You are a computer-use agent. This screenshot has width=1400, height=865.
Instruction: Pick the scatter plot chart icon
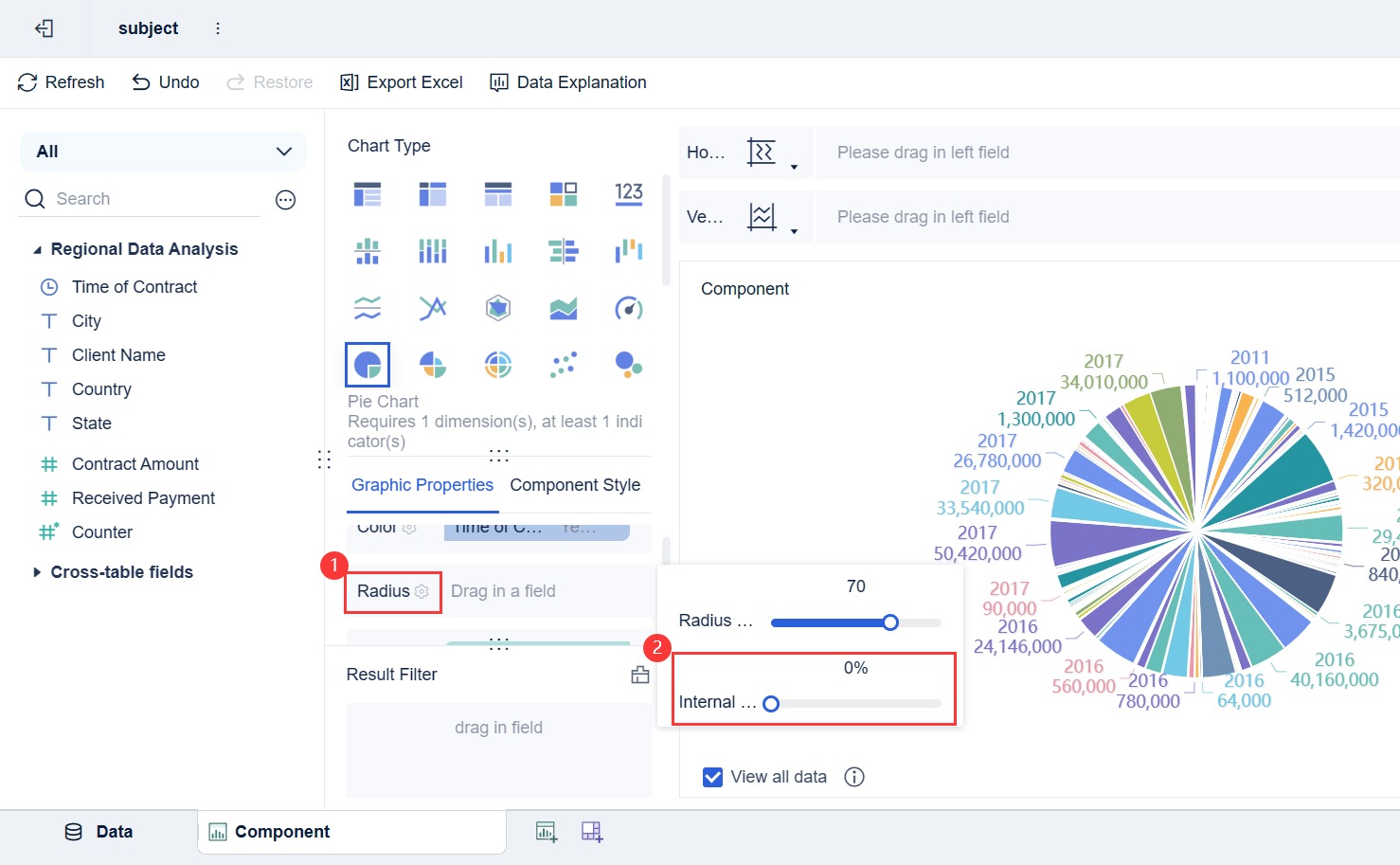click(x=563, y=365)
